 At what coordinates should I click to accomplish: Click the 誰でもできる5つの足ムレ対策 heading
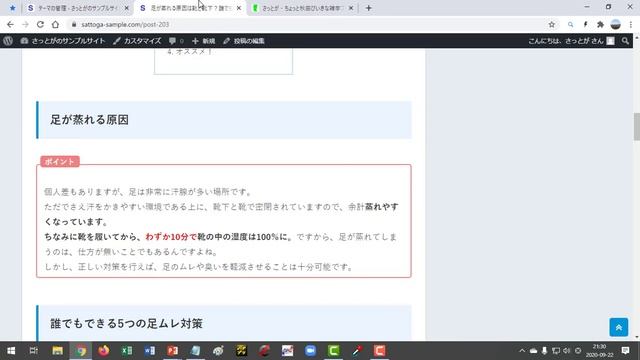[x=126, y=323]
